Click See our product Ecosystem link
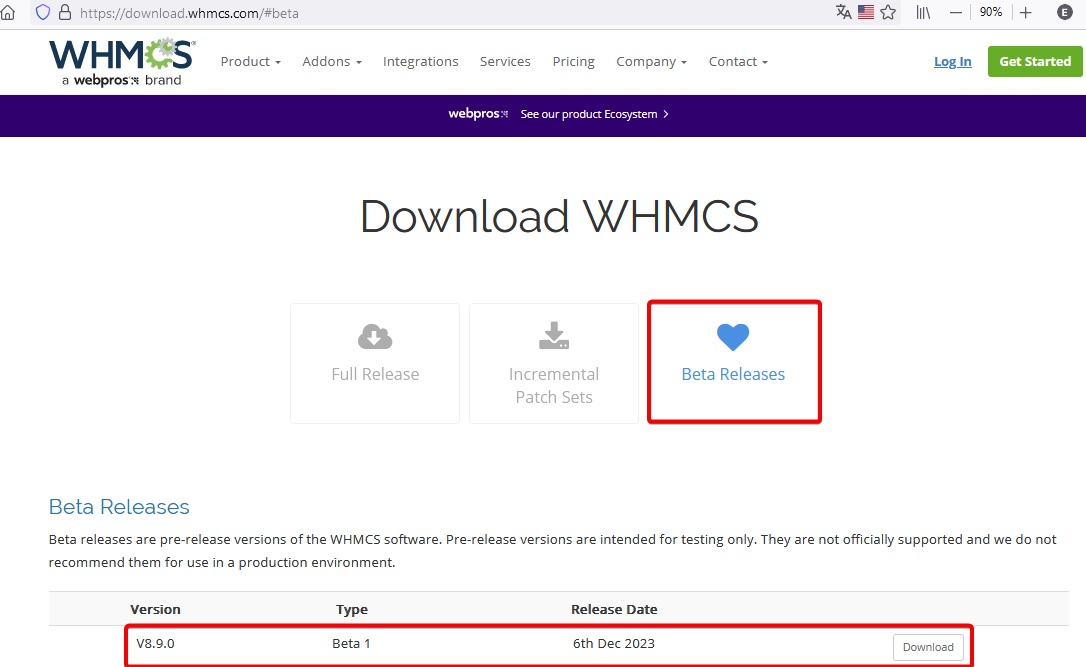This screenshot has width=1086, height=667. point(589,114)
